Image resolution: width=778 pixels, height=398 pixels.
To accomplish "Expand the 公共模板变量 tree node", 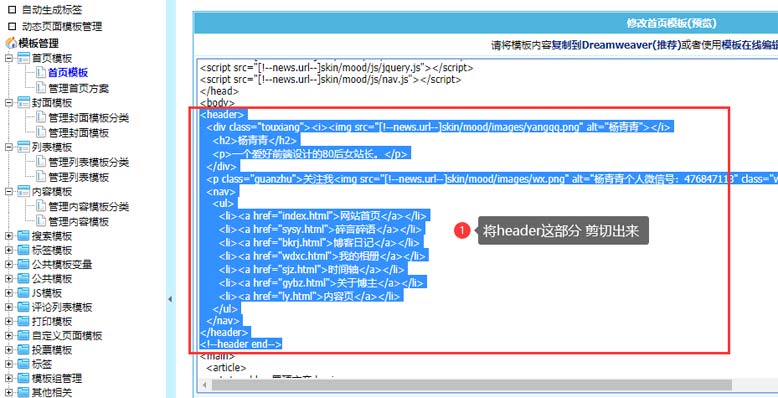I will tap(8, 265).
